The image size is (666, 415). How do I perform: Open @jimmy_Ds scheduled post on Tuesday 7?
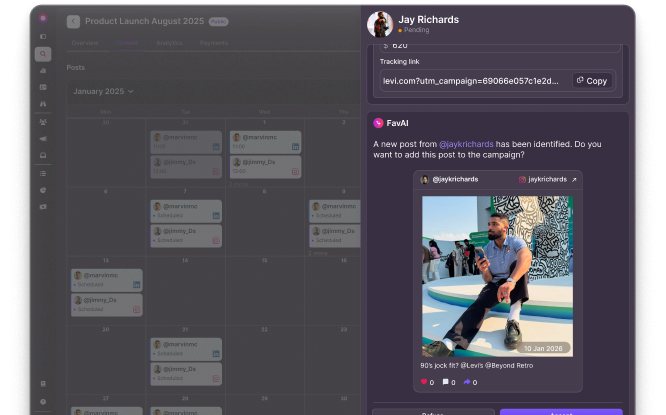click(186, 236)
